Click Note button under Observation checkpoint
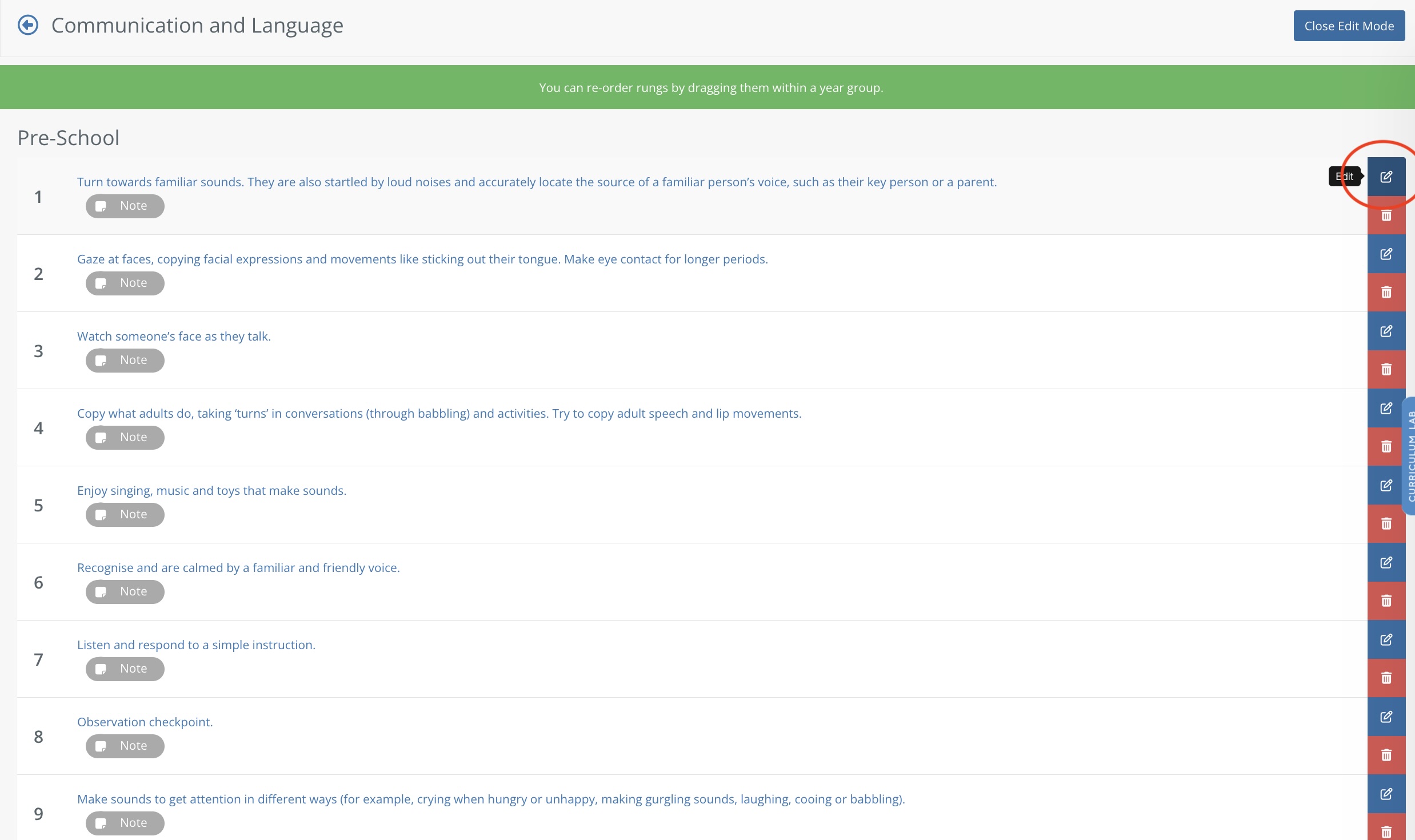The image size is (1415, 840). (x=125, y=746)
